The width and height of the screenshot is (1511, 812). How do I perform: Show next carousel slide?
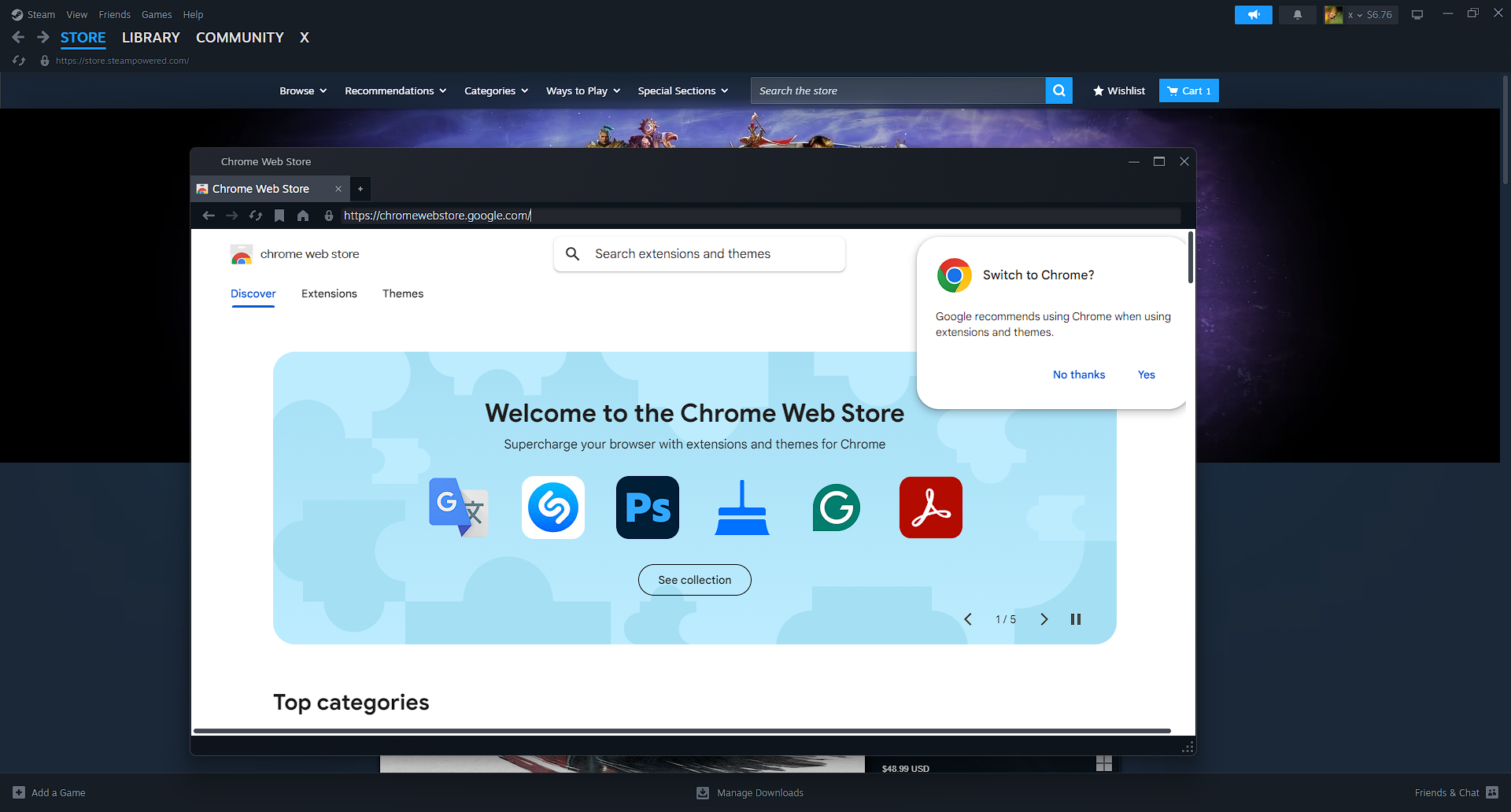tap(1044, 619)
